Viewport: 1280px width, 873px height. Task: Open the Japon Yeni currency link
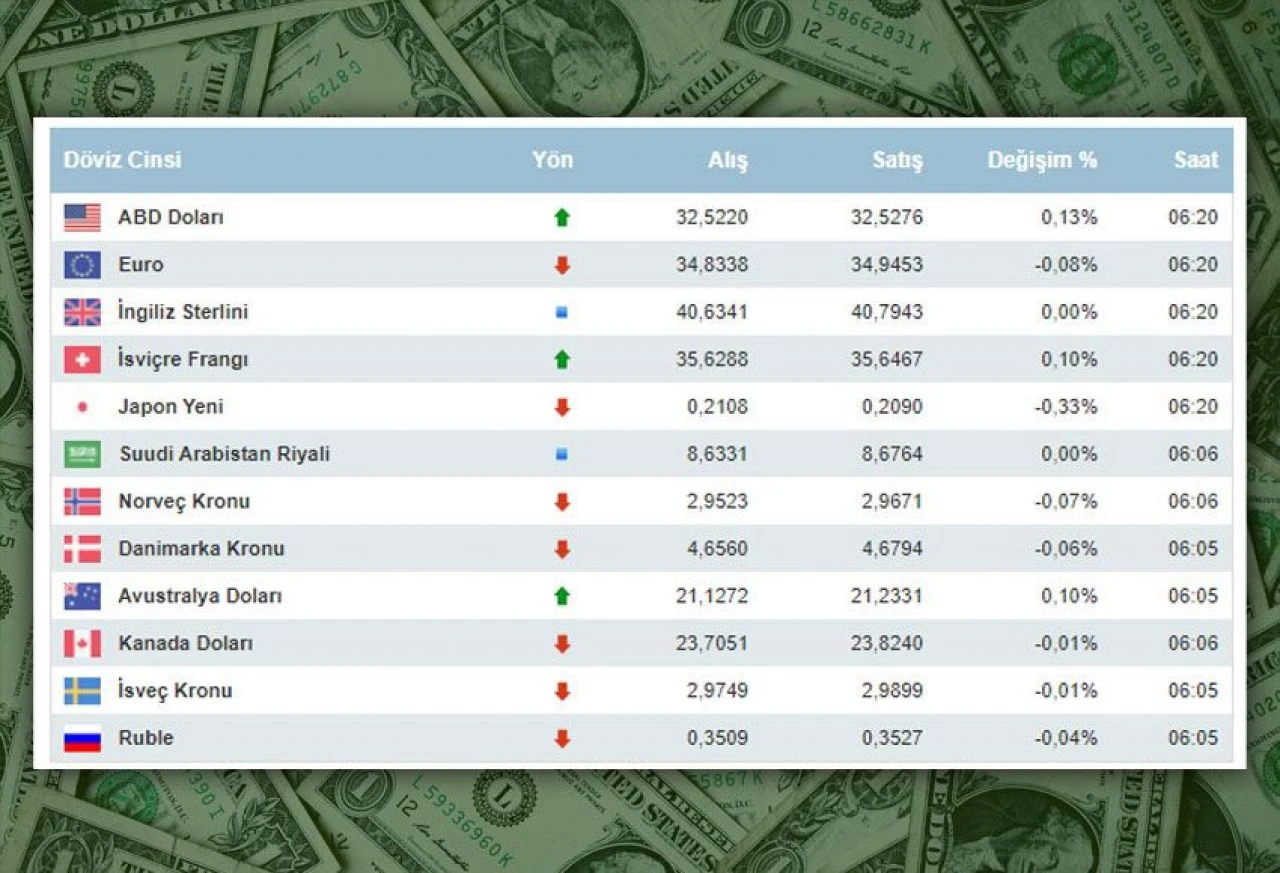point(171,407)
